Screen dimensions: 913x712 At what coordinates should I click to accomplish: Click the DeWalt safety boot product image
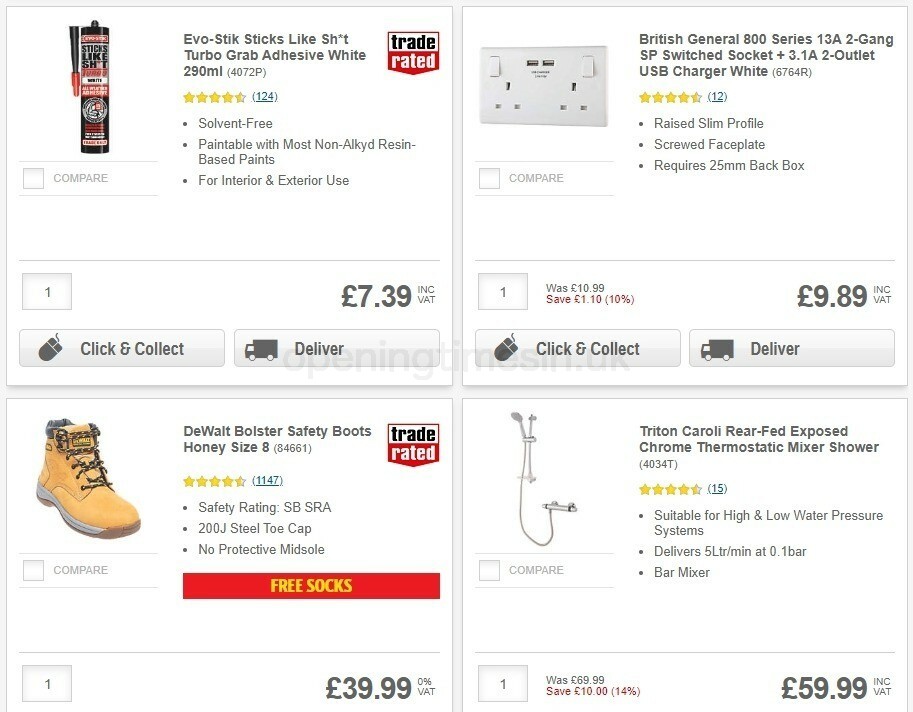(88, 478)
